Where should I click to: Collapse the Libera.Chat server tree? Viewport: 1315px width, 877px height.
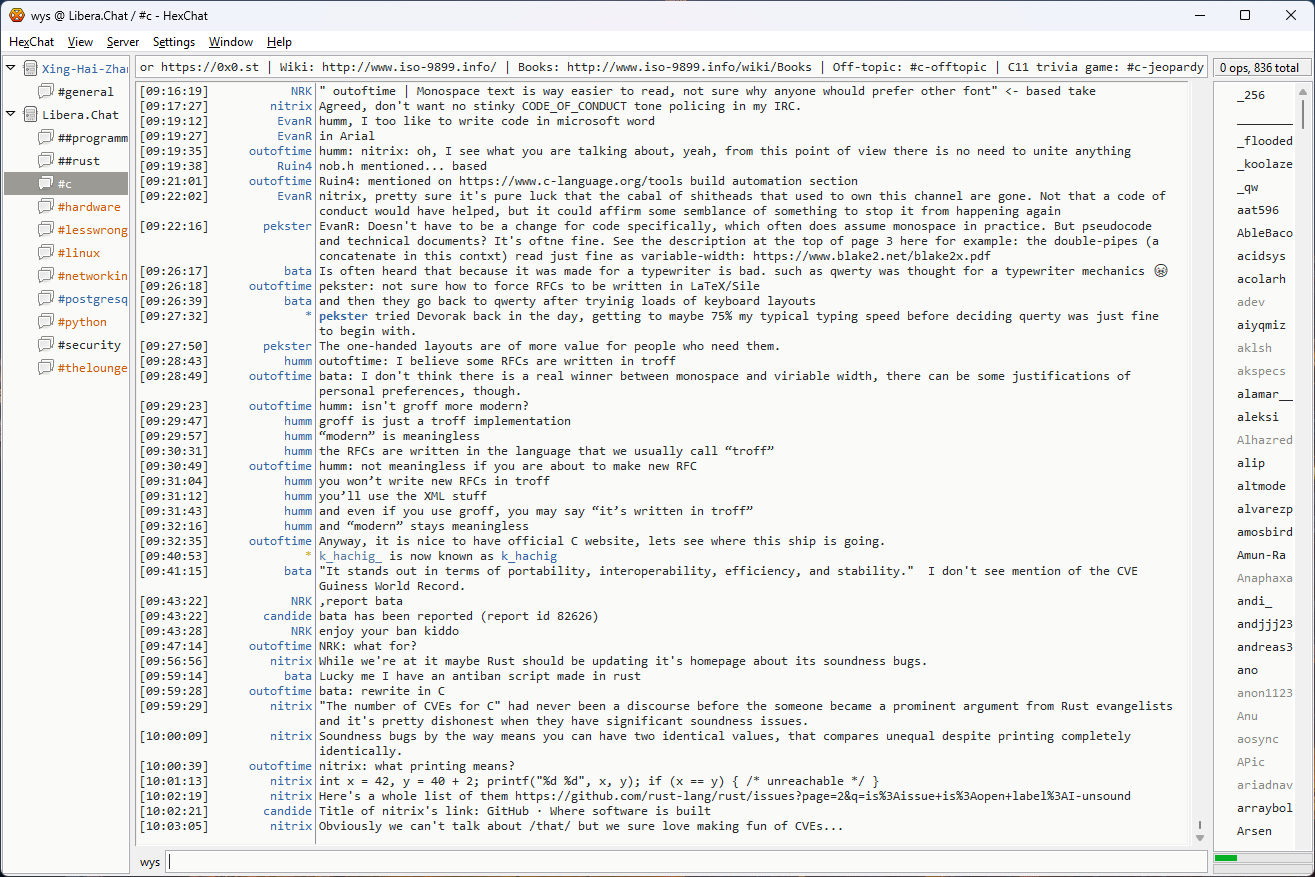click(x=11, y=115)
